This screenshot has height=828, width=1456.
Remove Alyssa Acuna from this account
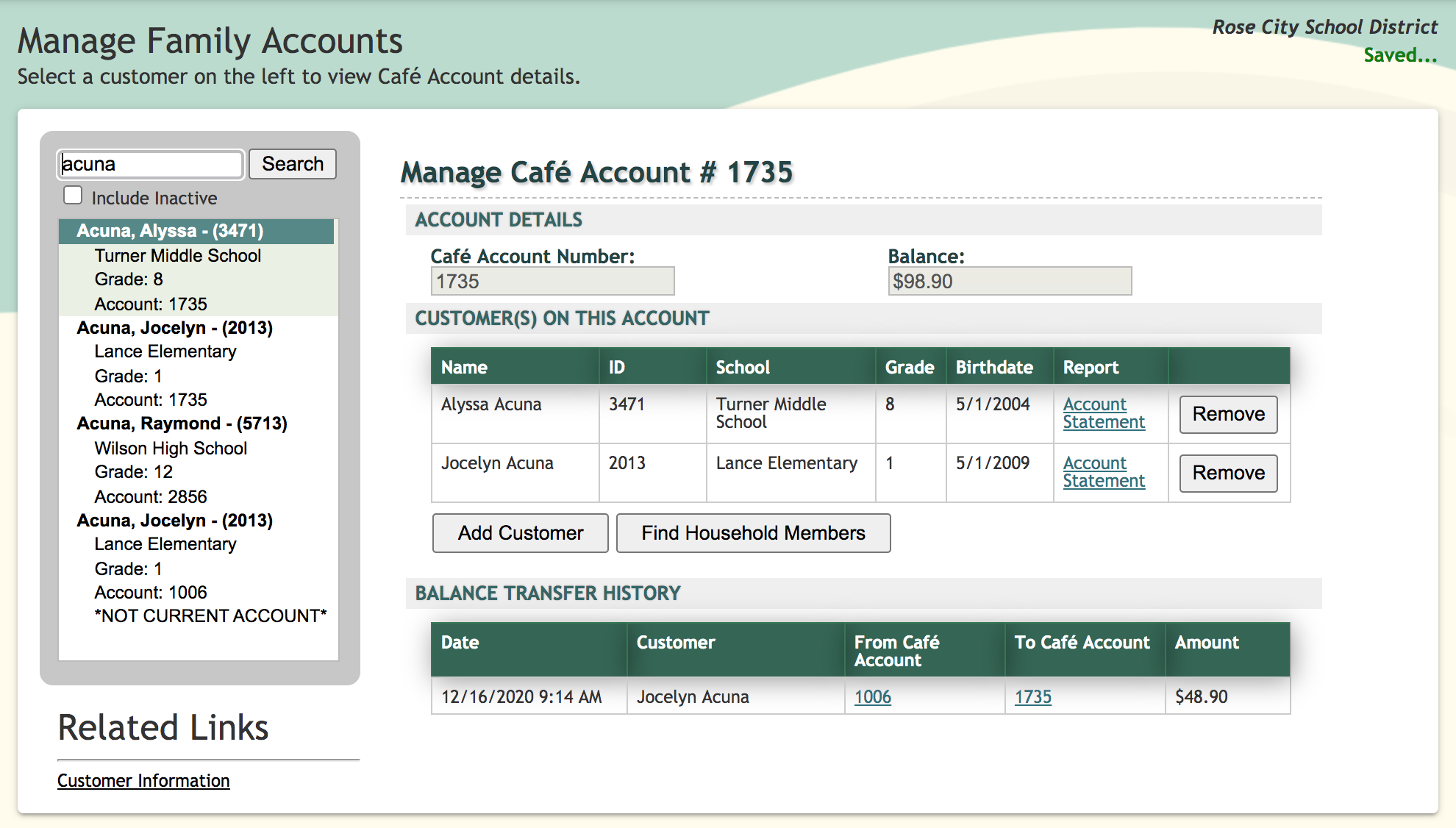point(1228,414)
